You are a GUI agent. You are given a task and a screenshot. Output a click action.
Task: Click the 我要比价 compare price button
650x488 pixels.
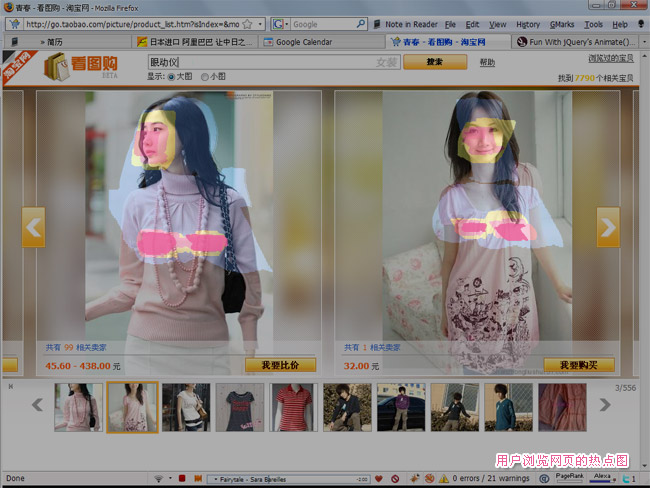tap(280, 365)
